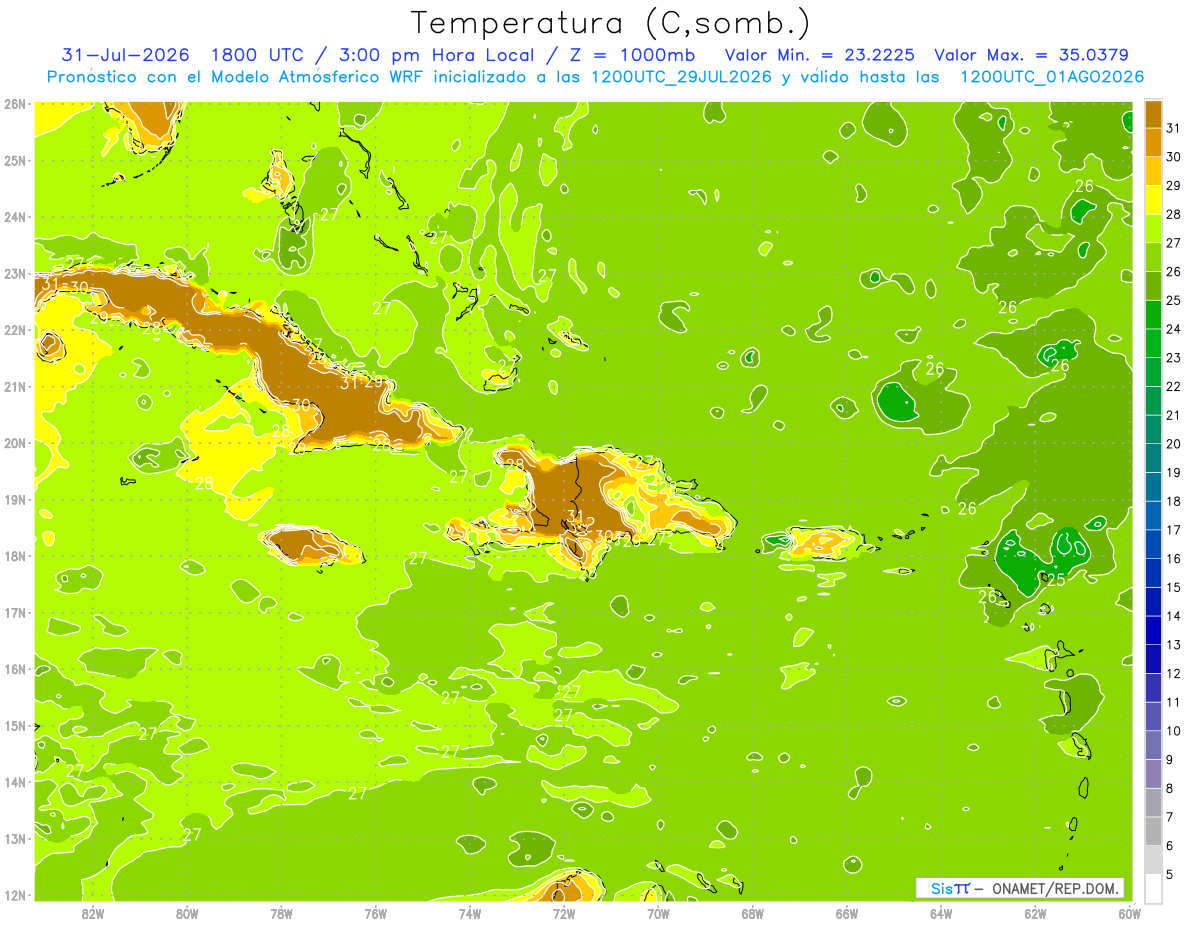Viewport: 1200px width, 927px height.
Task: Click the "14N" latitude axis label
Action: (15, 782)
